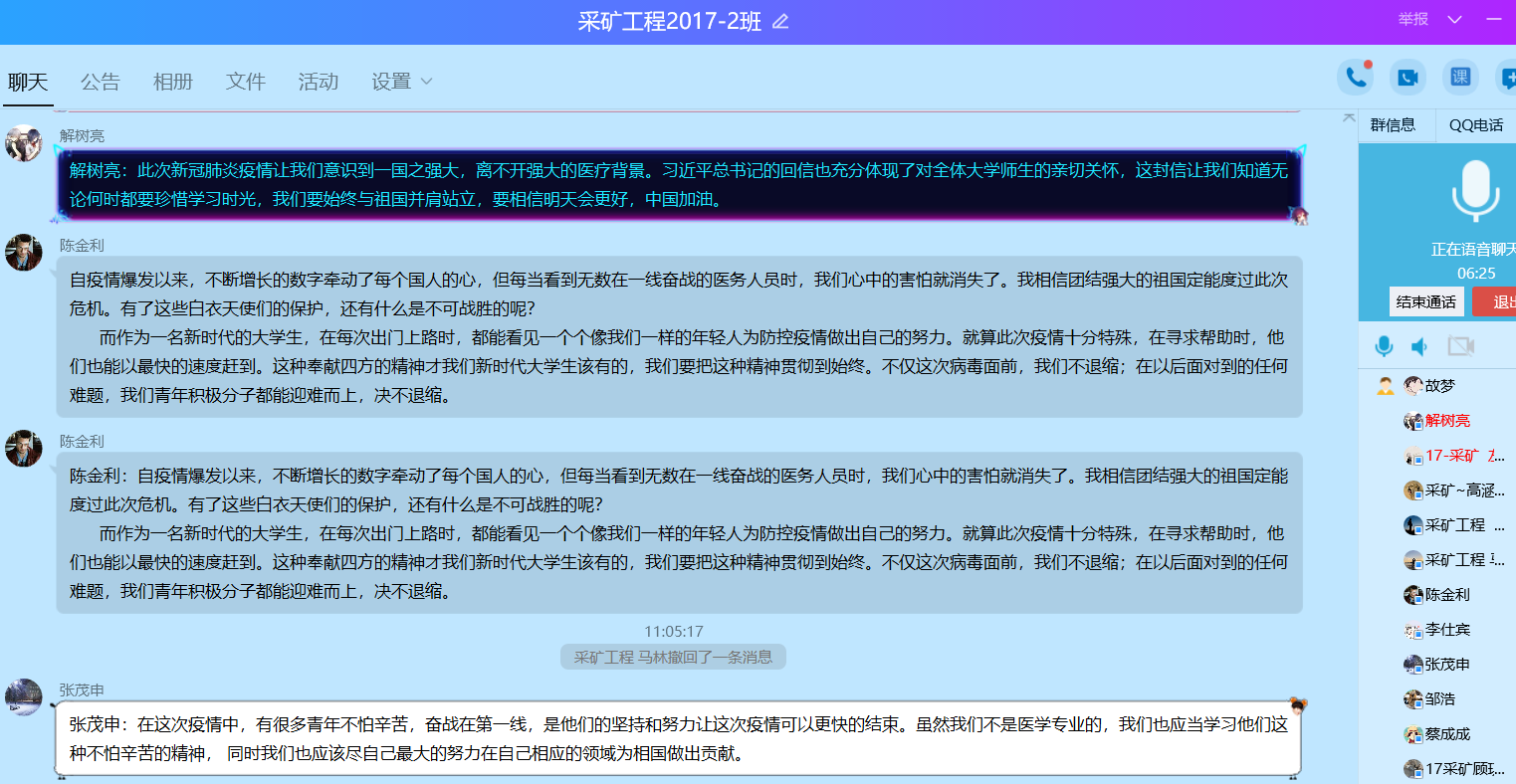Click the 结束通话 button

pyautogui.click(x=1425, y=301)
